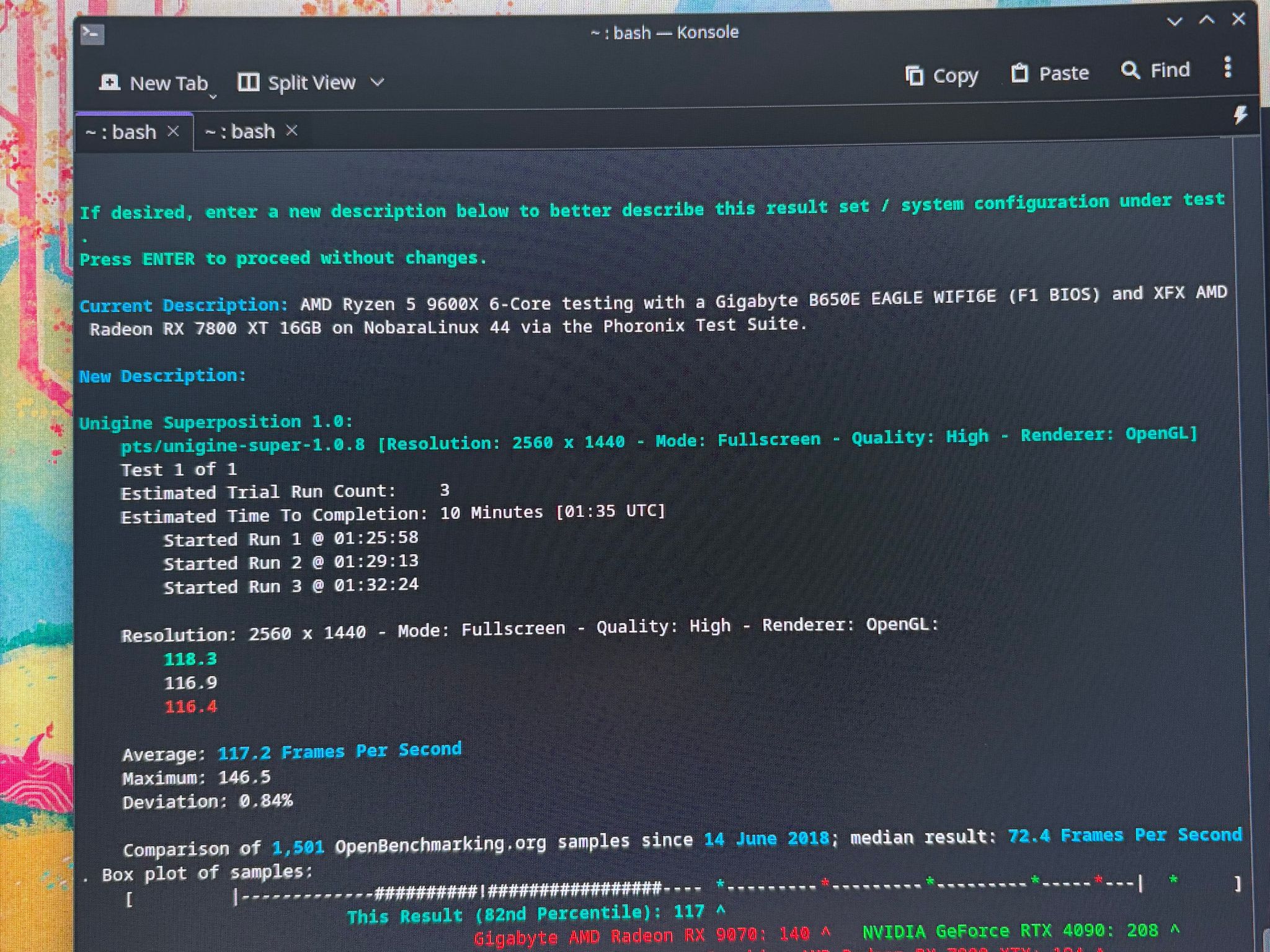Image resolution: width=1270 pixels, height=952 pixels.
Task: Close the second bash tab
Action: point(291,130)
